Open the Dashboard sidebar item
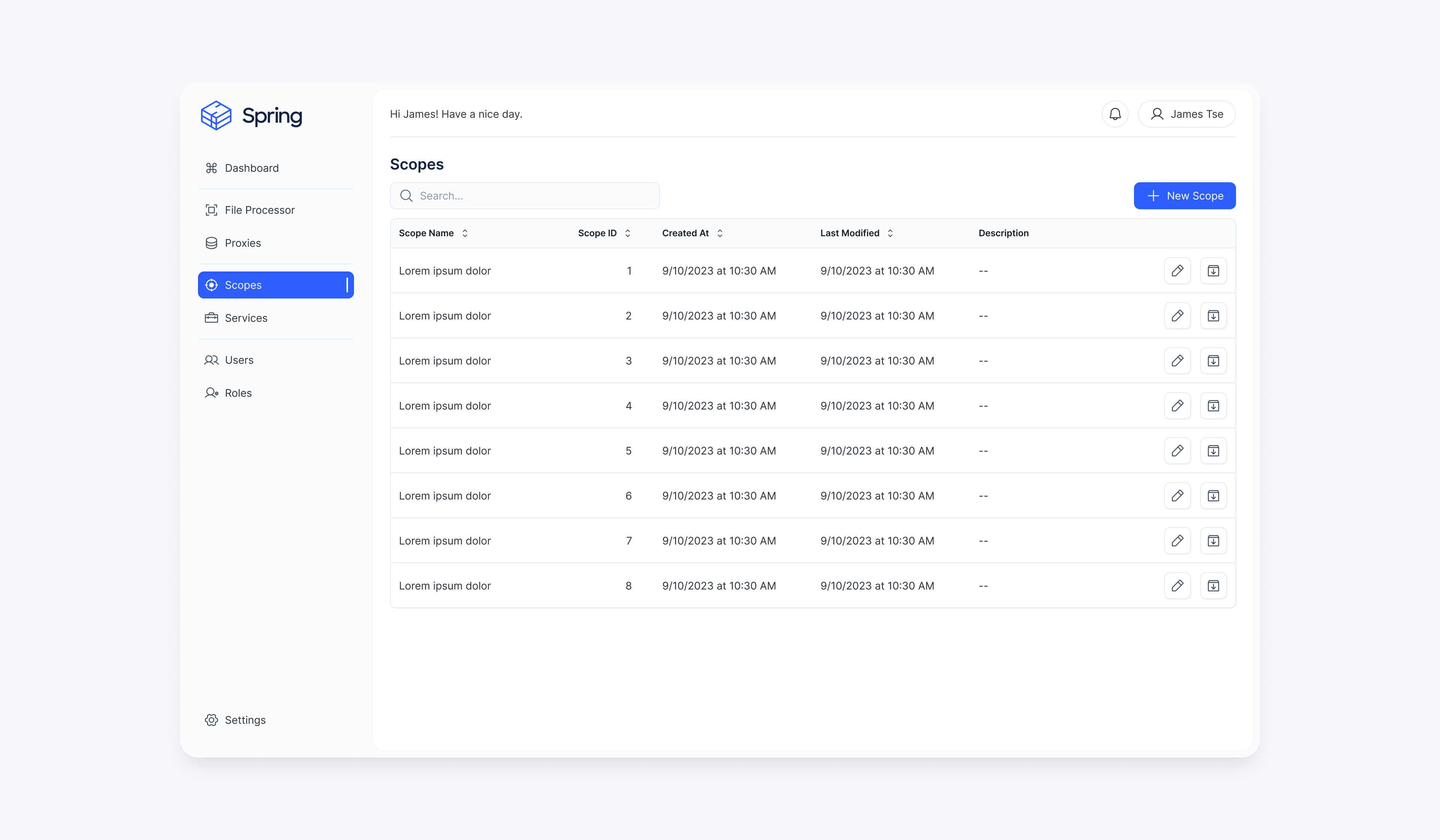 pyautogui.click(x=251, y=168)
